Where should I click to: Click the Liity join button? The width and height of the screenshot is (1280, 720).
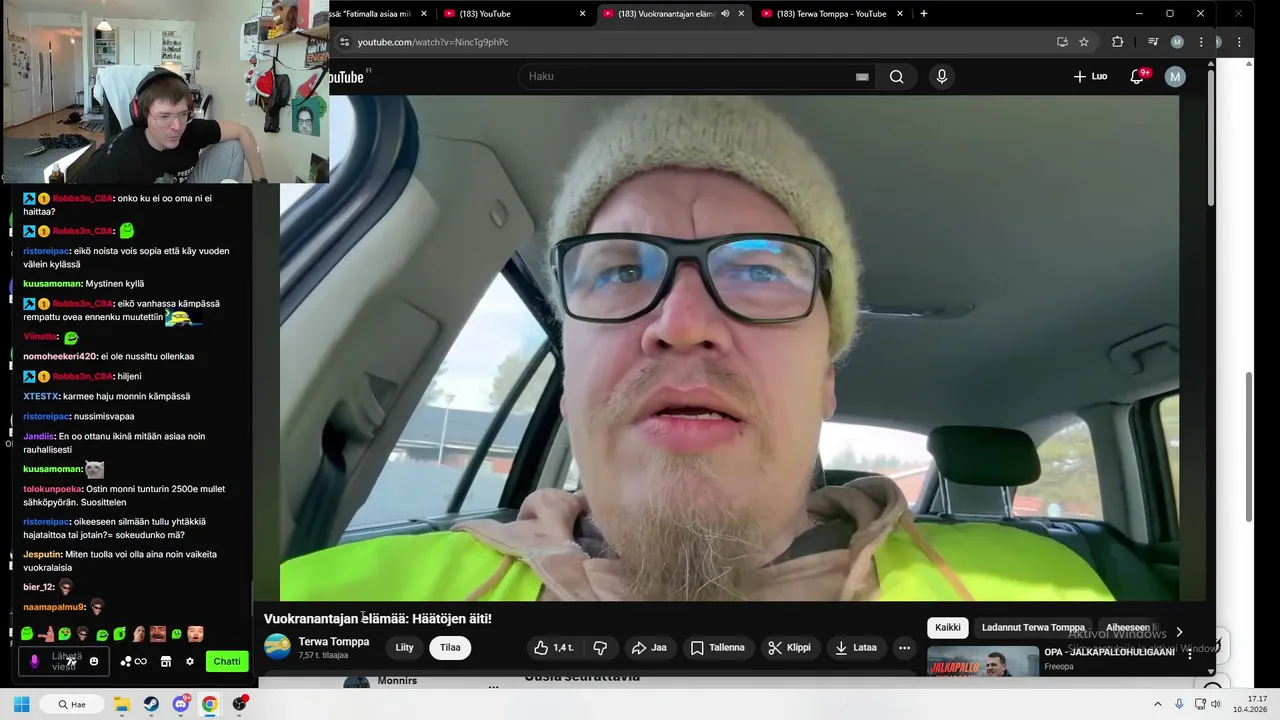click(x=404, y=648)
